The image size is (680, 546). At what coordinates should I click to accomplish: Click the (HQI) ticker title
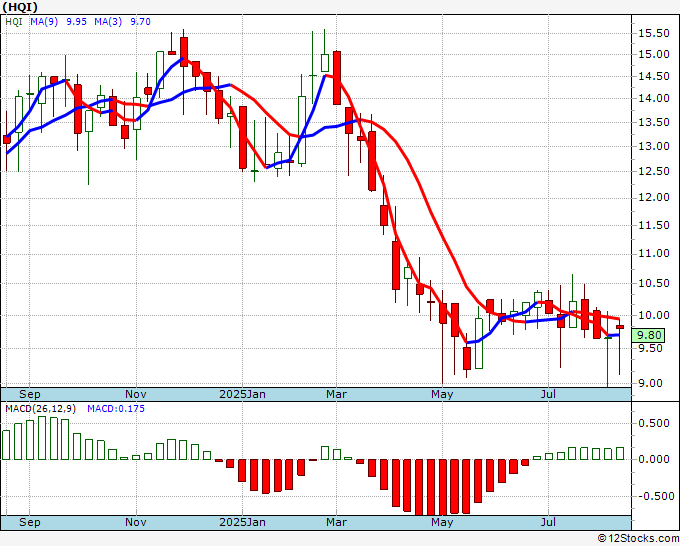tap(20, 7)
